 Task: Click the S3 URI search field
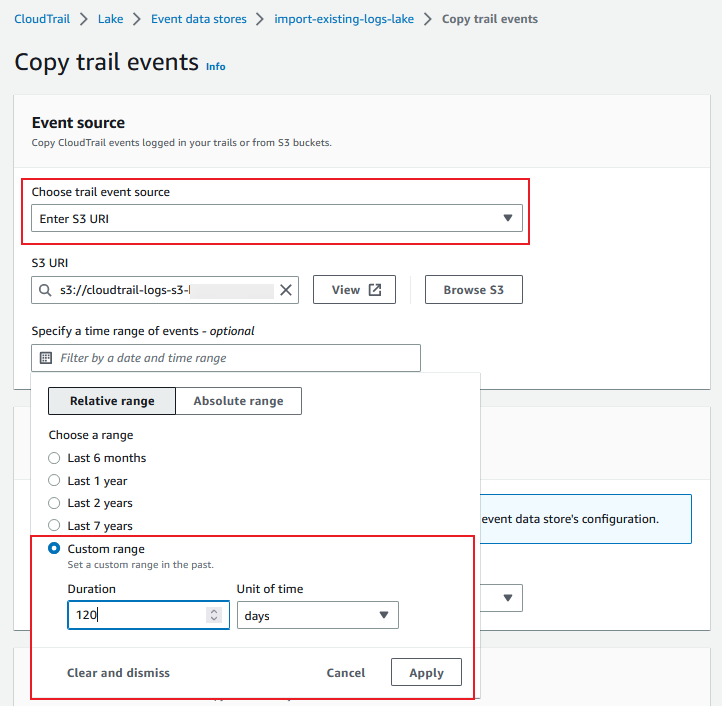pos(165,290)
